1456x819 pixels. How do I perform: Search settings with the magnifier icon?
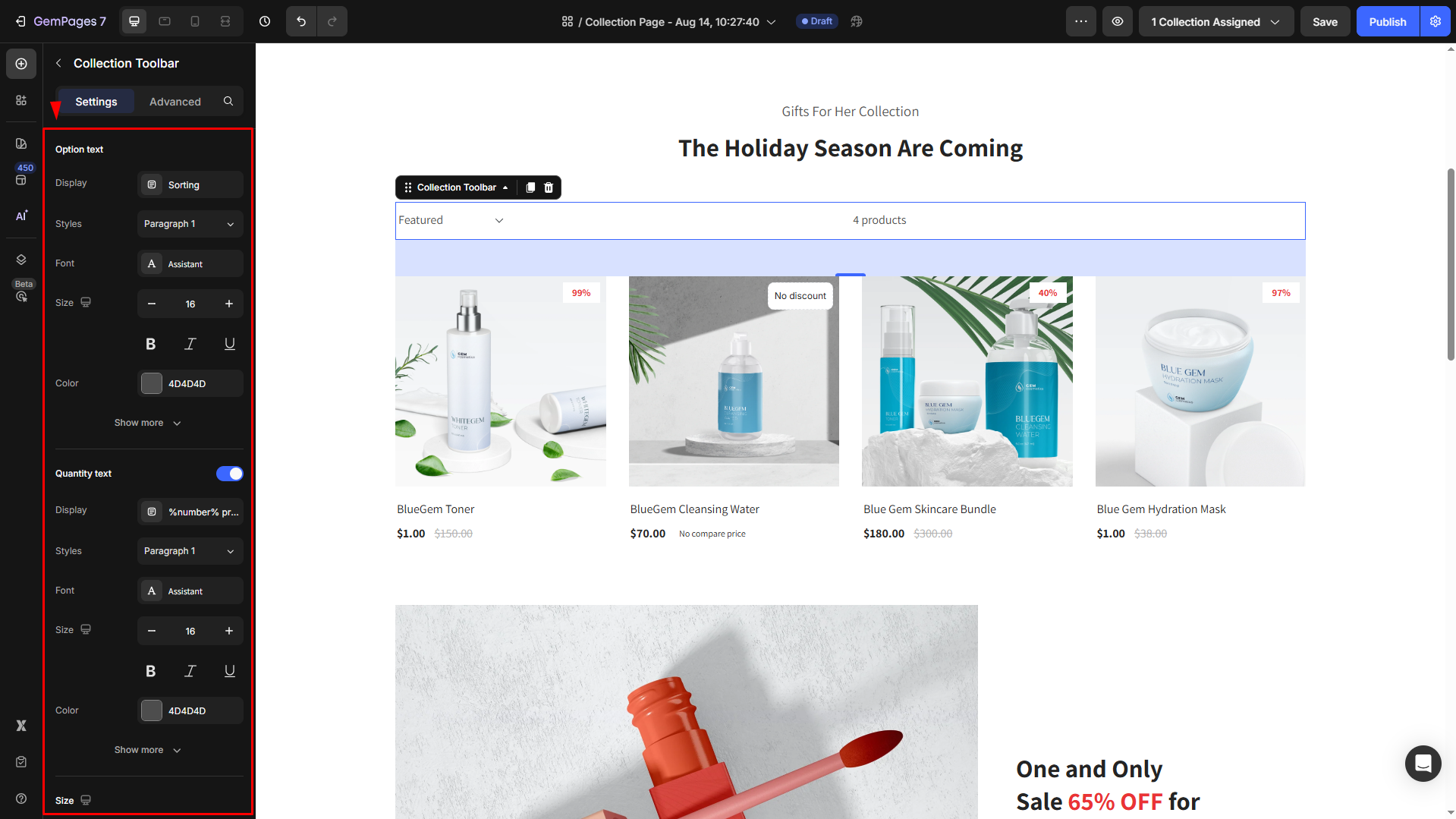point(228,101)
